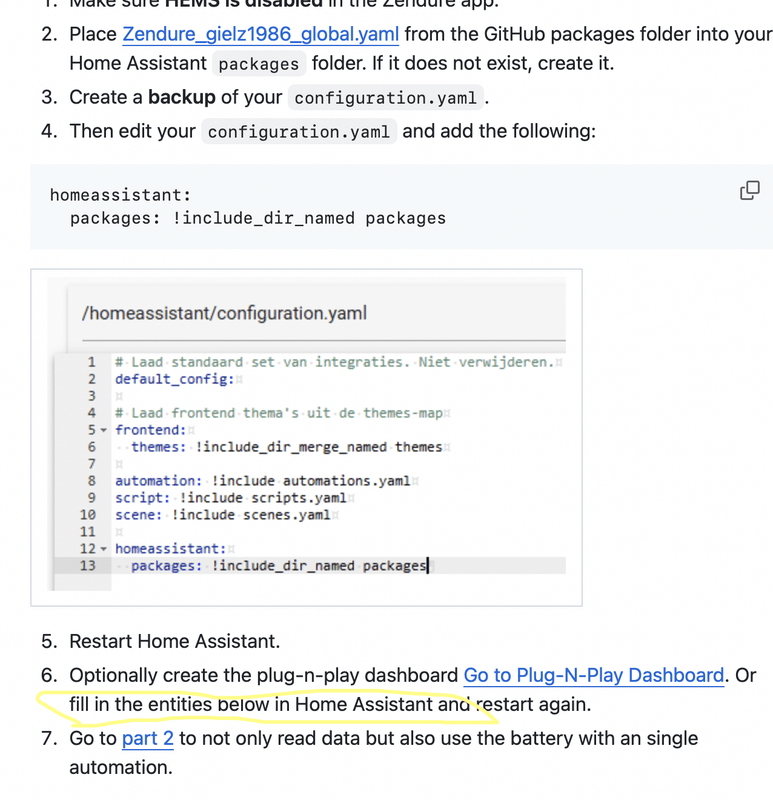The image size is (773, 800).
Task: Open configuration.yaml screenshot image
Action: pyautogui.click(x=306, y=437)
